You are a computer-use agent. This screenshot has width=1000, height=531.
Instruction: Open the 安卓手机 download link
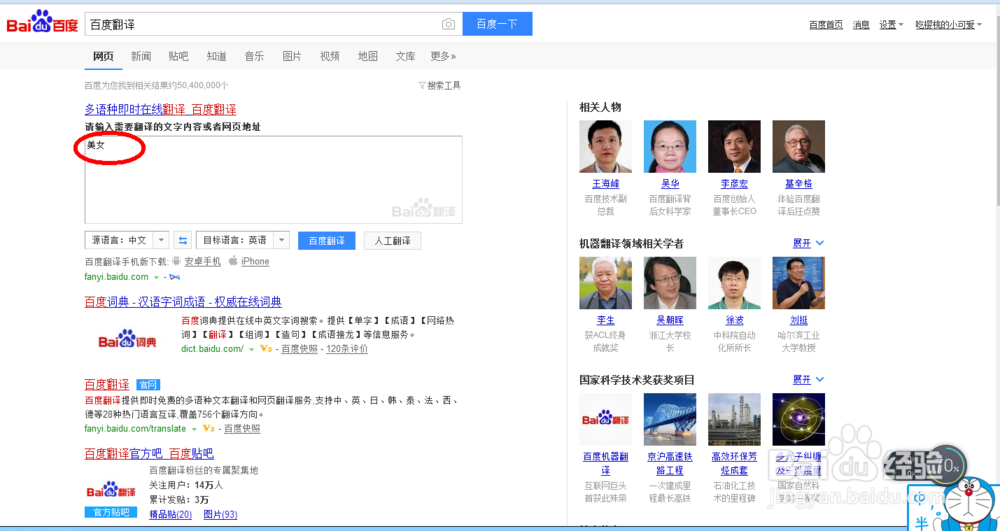pyautogui.click(x=202, y=261)
